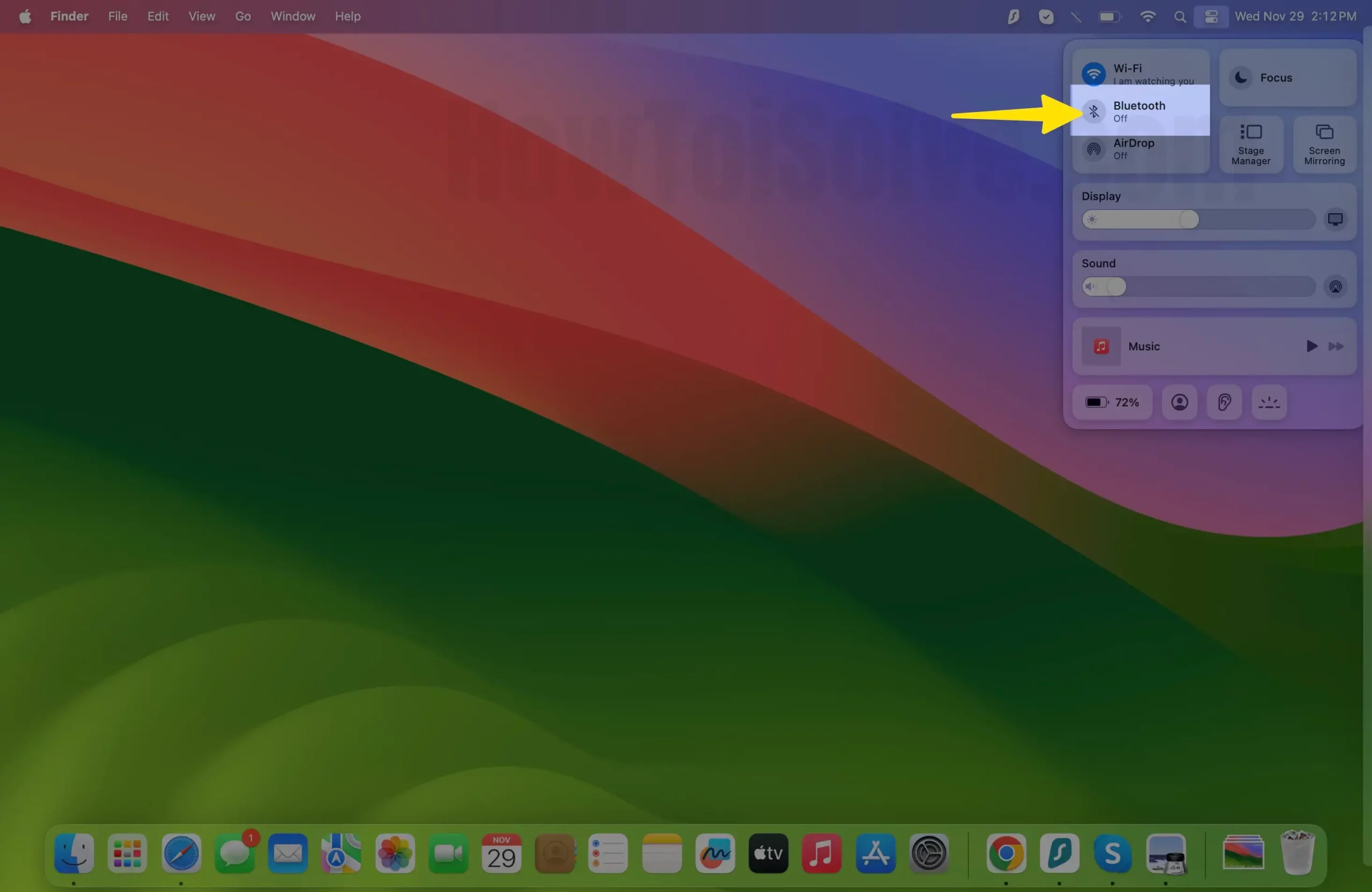Play music in the Music widget
This screenshot has height=892, width=1372.
tap(1311, 346)
